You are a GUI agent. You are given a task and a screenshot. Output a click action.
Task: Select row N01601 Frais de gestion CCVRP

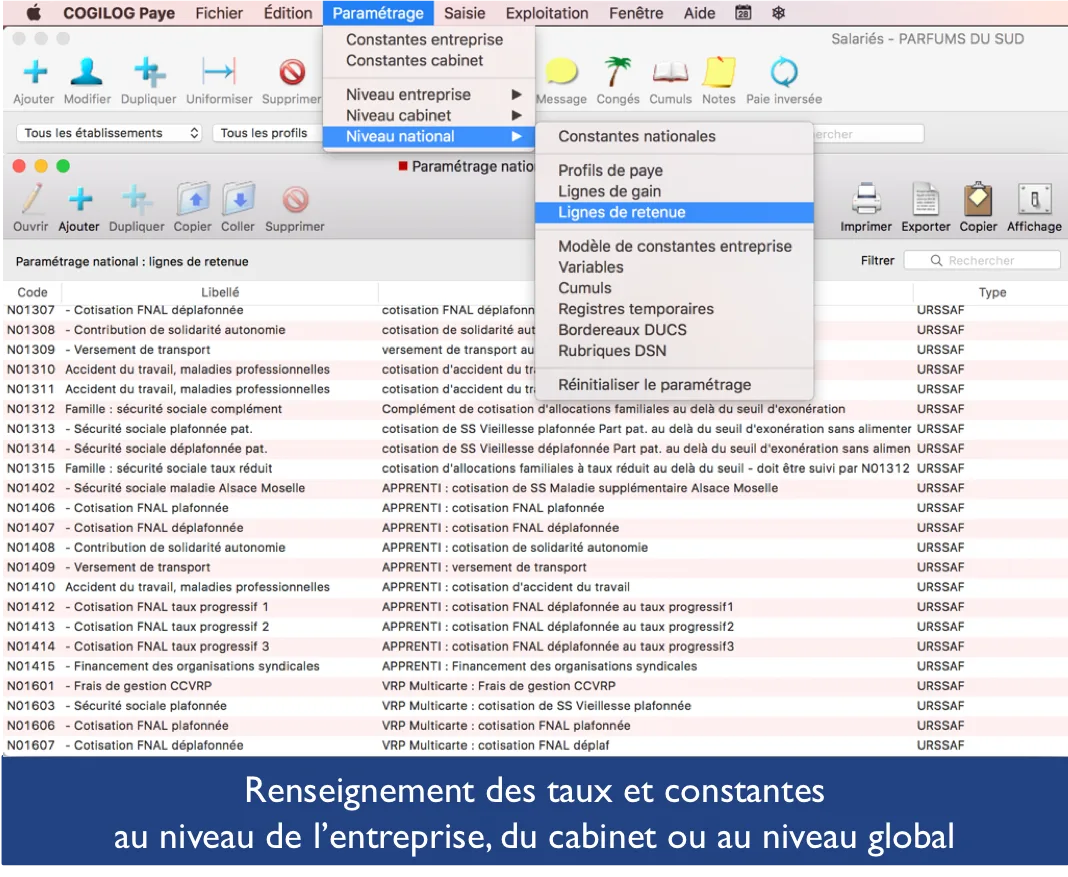pos(534,686)
